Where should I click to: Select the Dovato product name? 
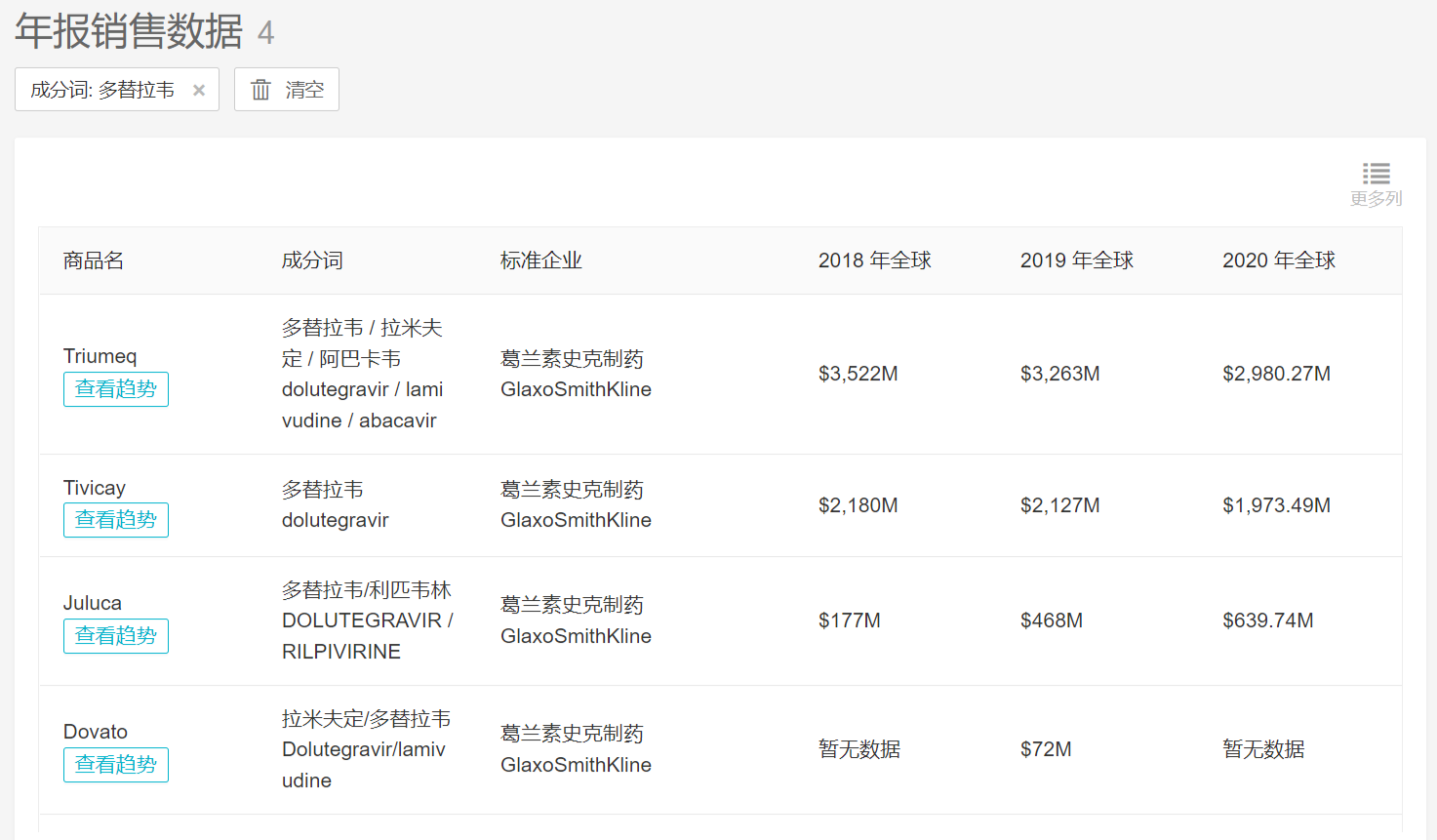tap(96, 732)
